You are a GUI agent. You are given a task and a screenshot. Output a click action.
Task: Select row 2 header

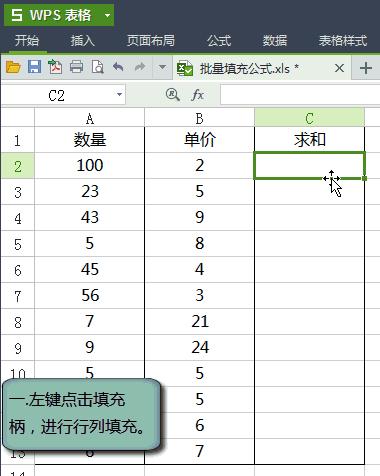(x=17, y=166)
